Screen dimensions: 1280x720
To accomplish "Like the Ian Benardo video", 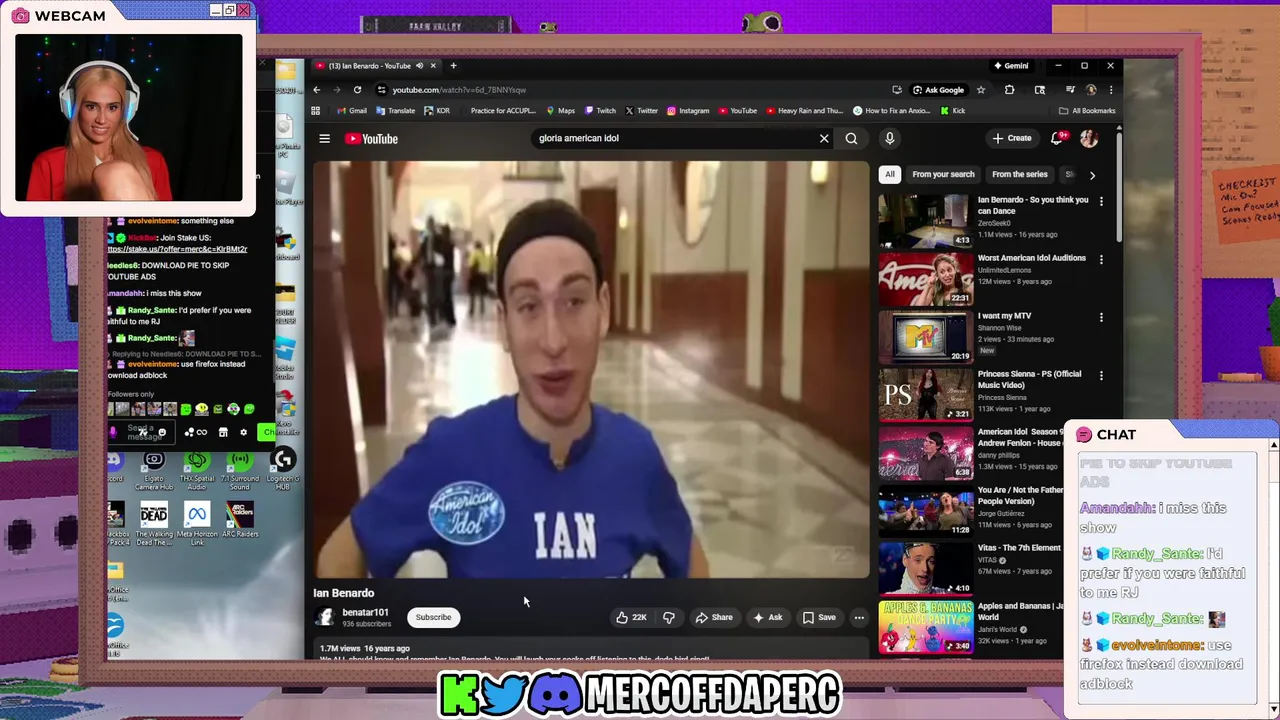I will coord(631,617).
